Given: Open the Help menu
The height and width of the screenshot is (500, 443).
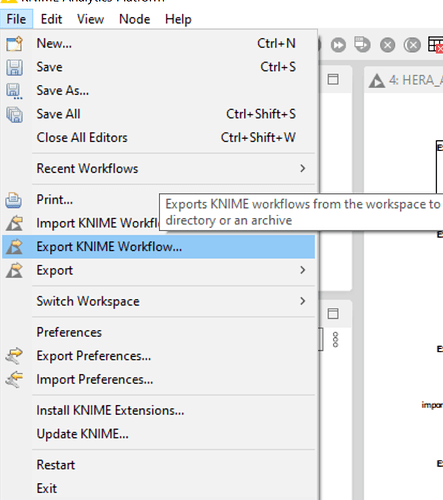Looking at the screenshot, I should [x=178, y=19].
